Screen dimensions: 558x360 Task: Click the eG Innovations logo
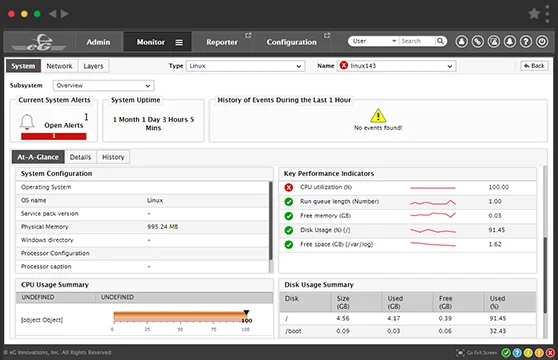38,42
